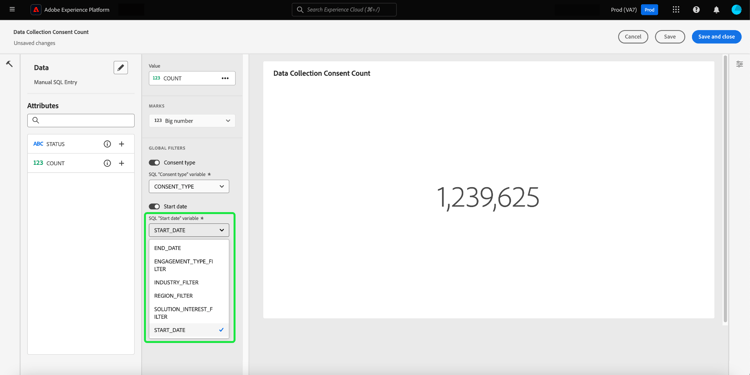Click Save and close button
The image size is (750, 375).
(717, 37)
